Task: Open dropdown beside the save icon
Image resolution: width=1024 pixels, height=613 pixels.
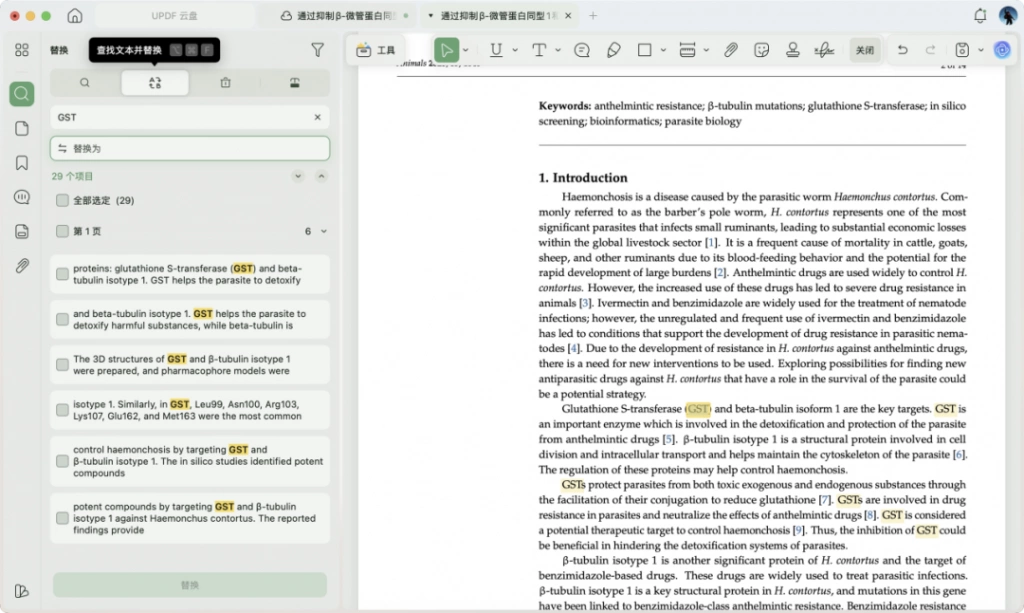Action: coord(980,50)
